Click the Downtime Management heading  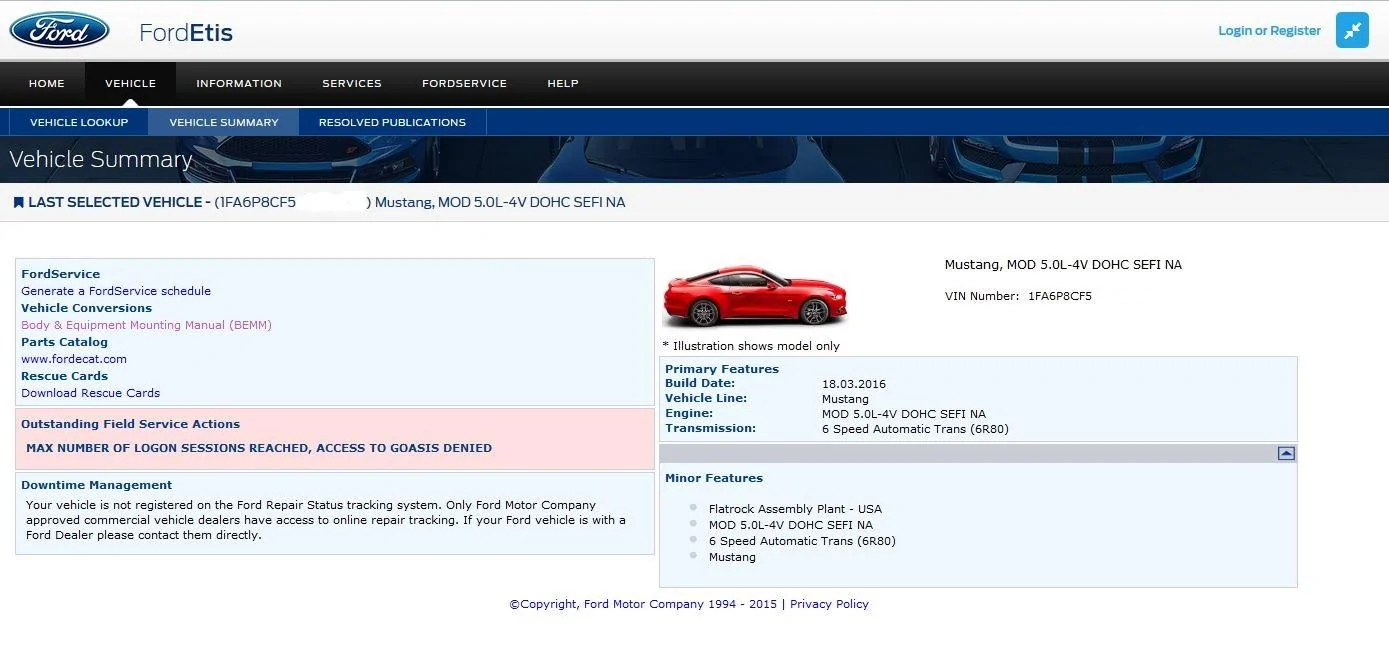(96, 485)
